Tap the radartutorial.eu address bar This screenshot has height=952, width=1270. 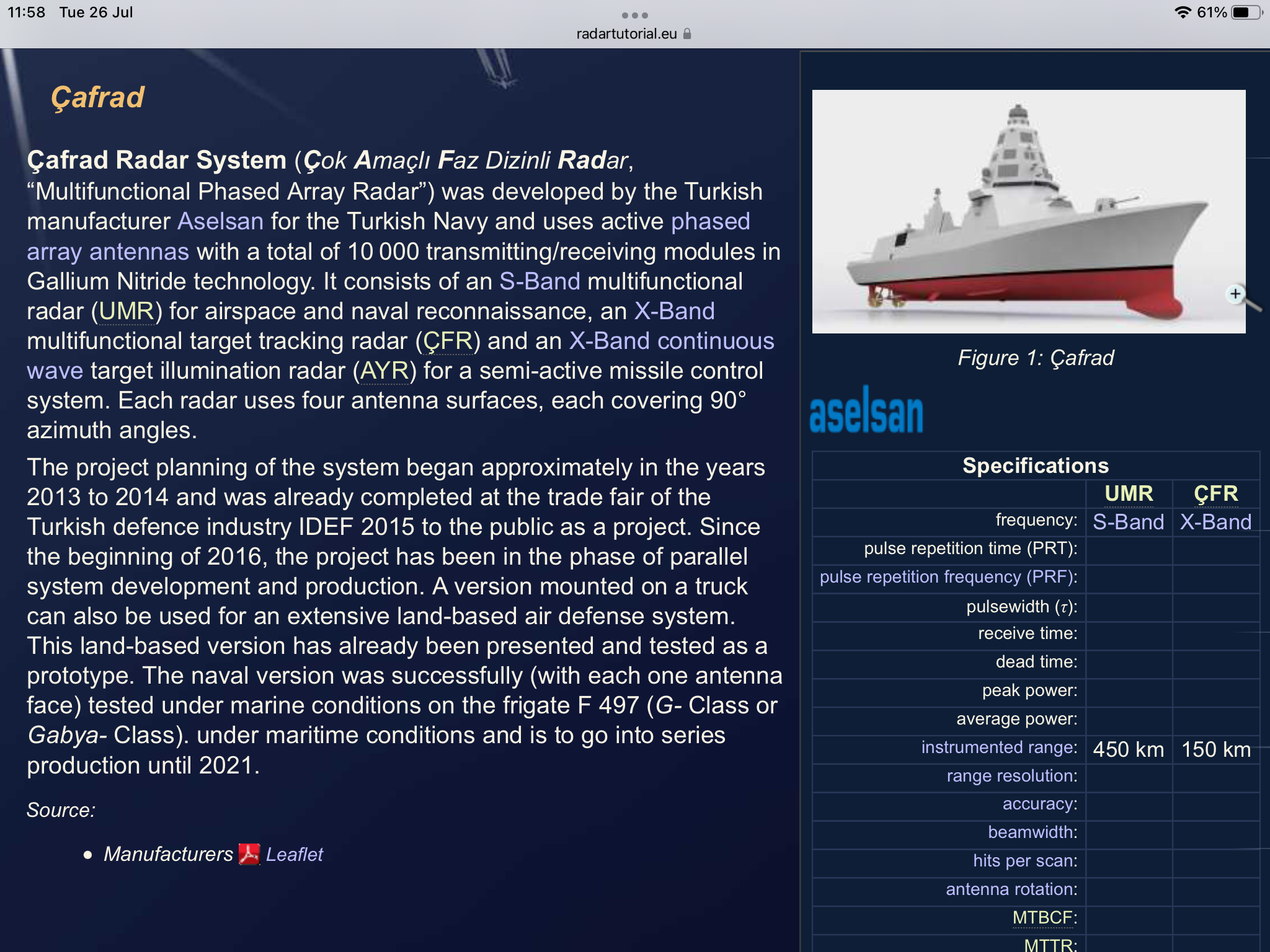626,34
